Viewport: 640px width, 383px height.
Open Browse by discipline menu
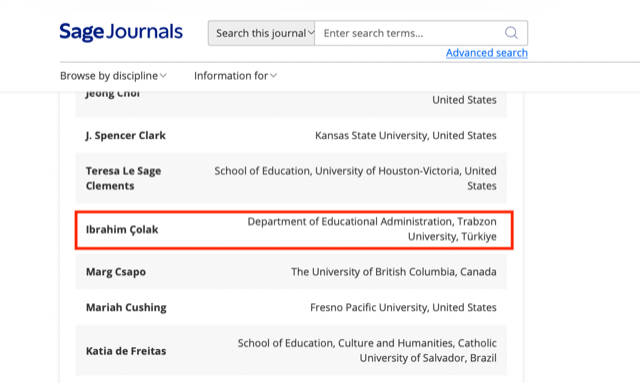pyautogui.click(x=113, y=76)
